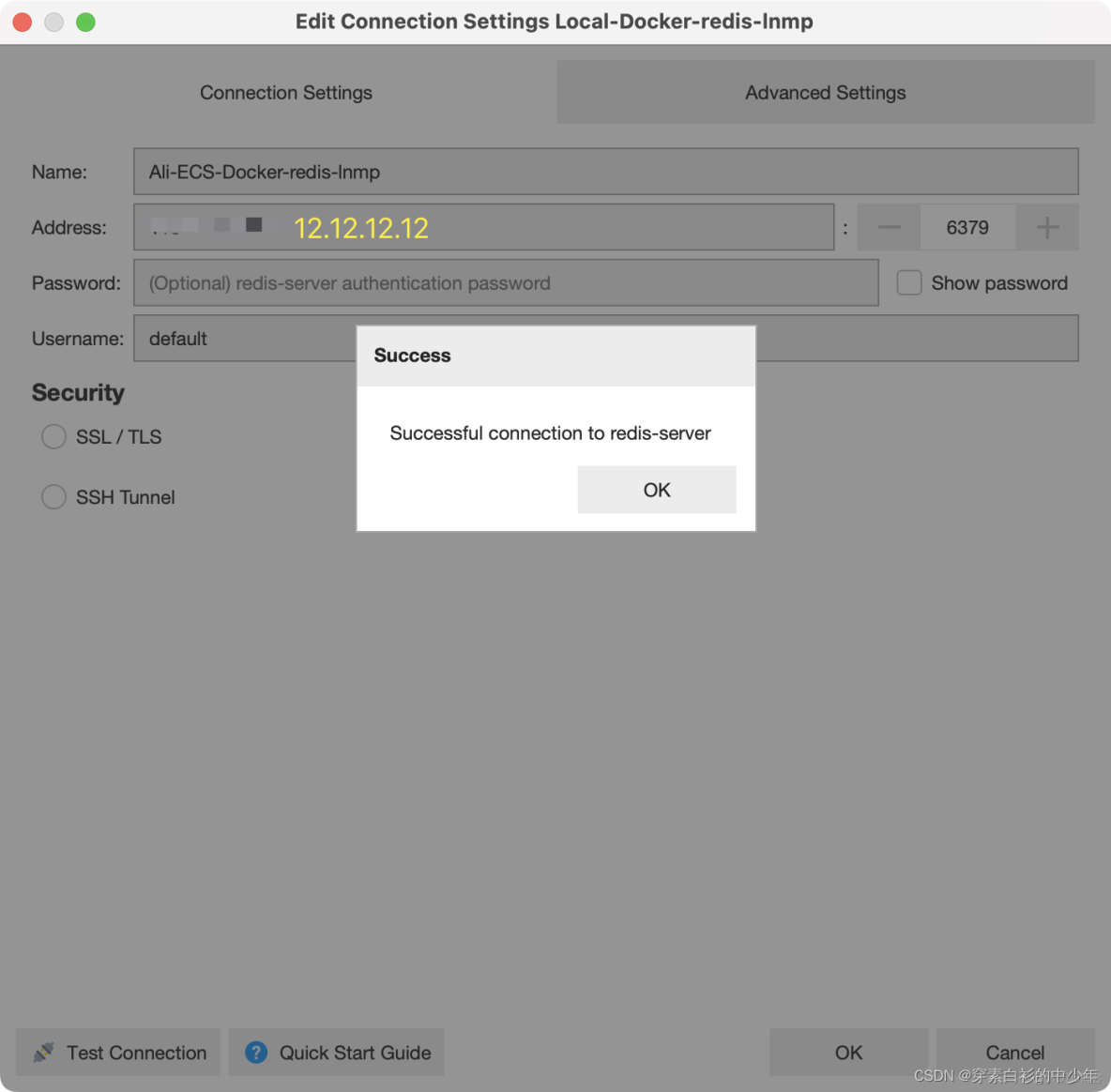Select the port number 6379 field
Viewport: 1111px width, 1092px height.
[967, 227]
